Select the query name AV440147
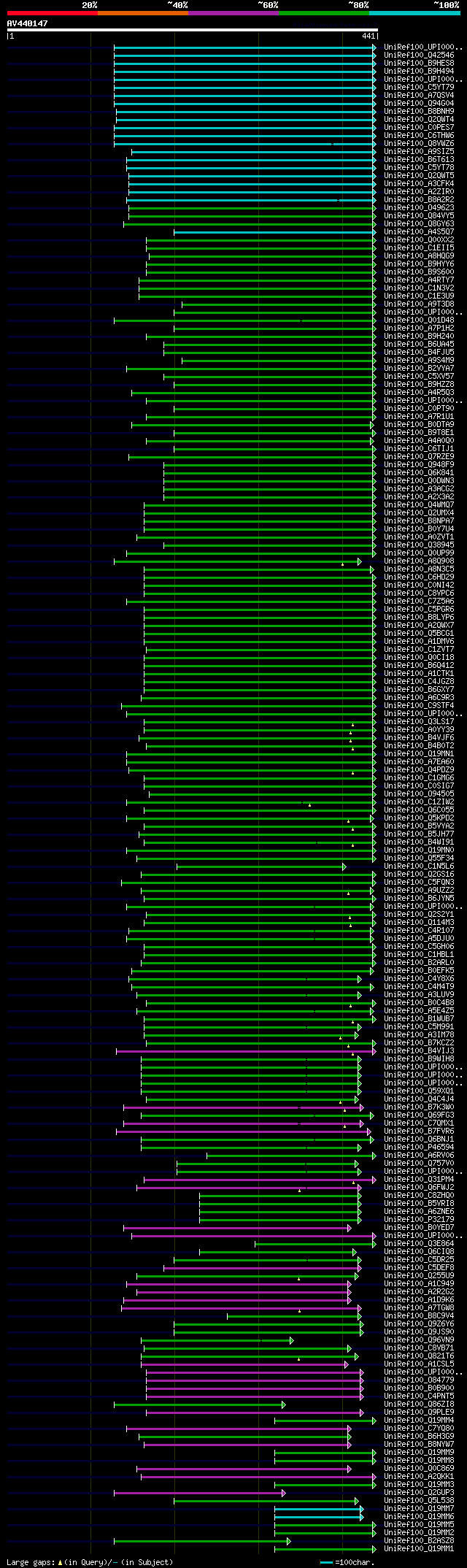This screenshot has width=467, height=1568. tap(28, 23)
